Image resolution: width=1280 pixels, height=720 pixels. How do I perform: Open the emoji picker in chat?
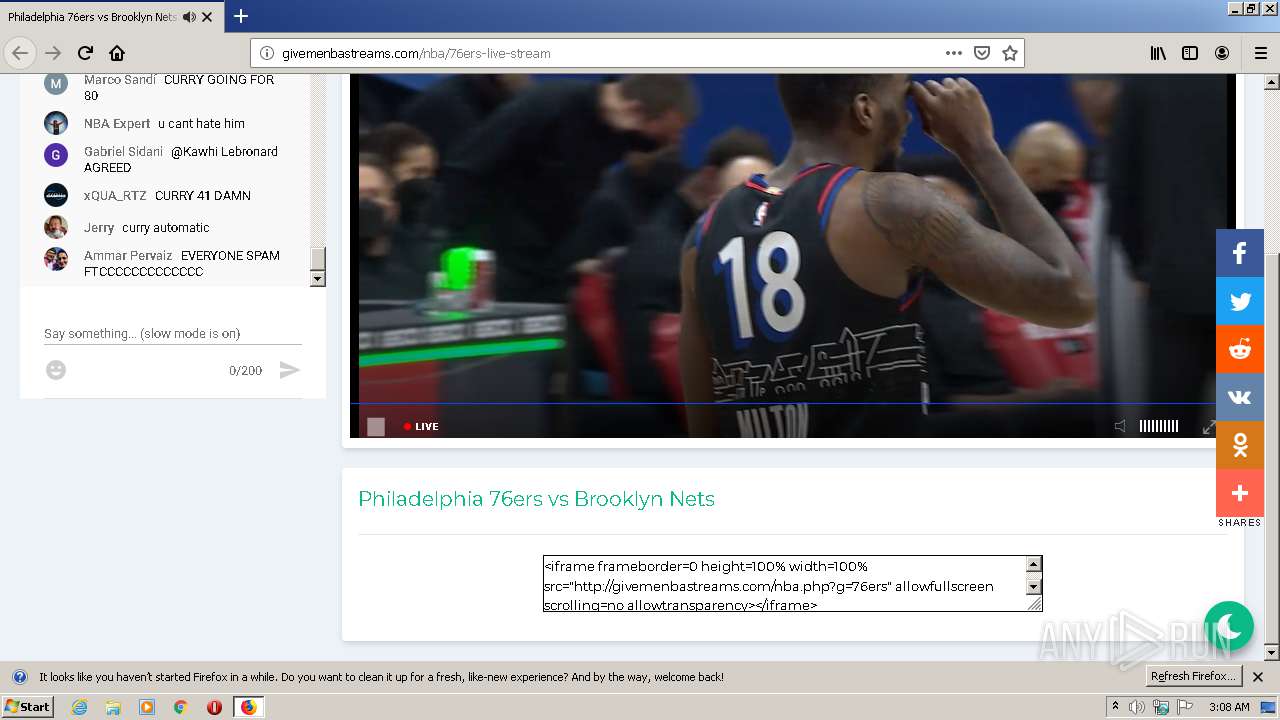point(56,370)
